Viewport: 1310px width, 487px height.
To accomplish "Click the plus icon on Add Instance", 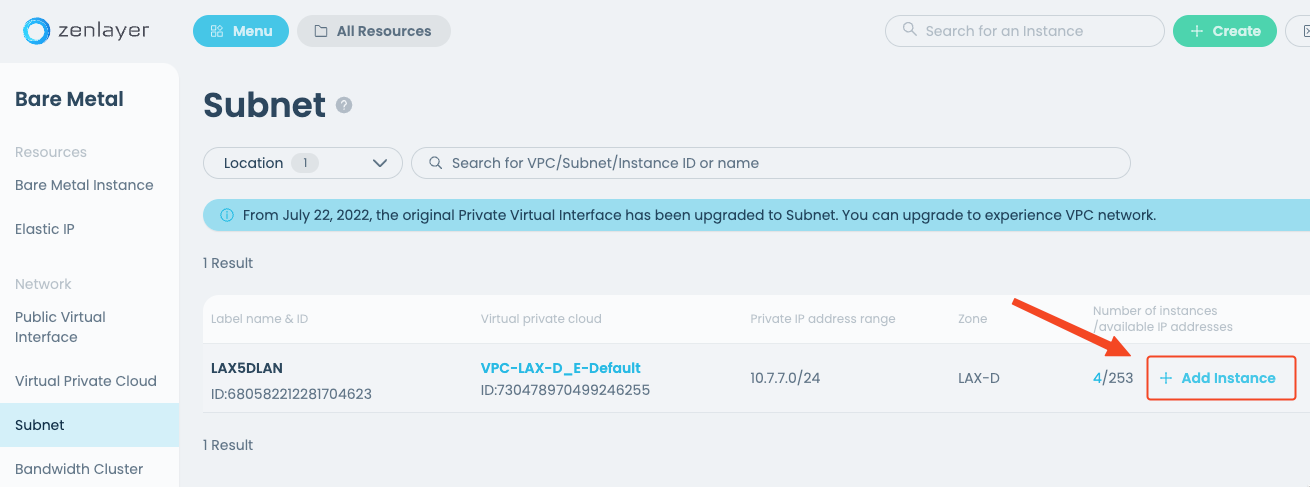I will tap(1165, 378).
